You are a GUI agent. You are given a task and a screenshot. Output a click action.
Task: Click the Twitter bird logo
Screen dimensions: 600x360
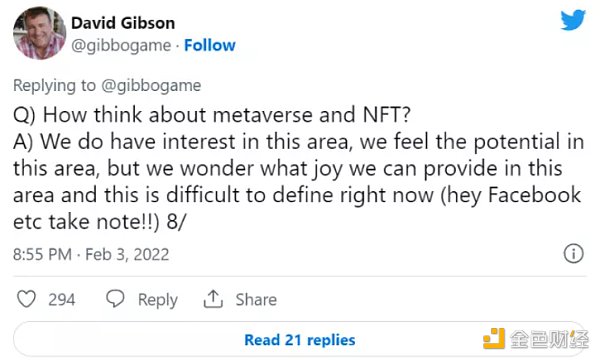(573, 20)
